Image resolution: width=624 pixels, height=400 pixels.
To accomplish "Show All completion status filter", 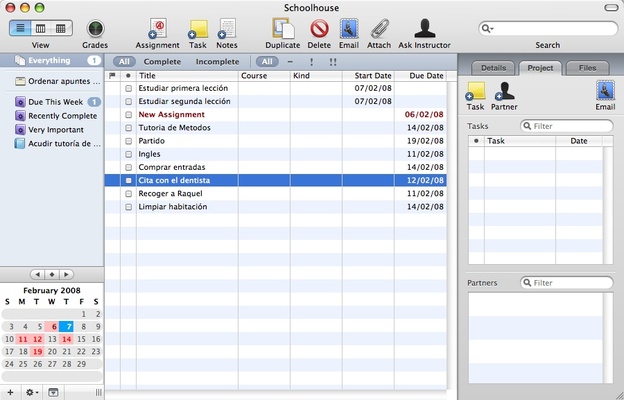I will click(x=124, y=62).
